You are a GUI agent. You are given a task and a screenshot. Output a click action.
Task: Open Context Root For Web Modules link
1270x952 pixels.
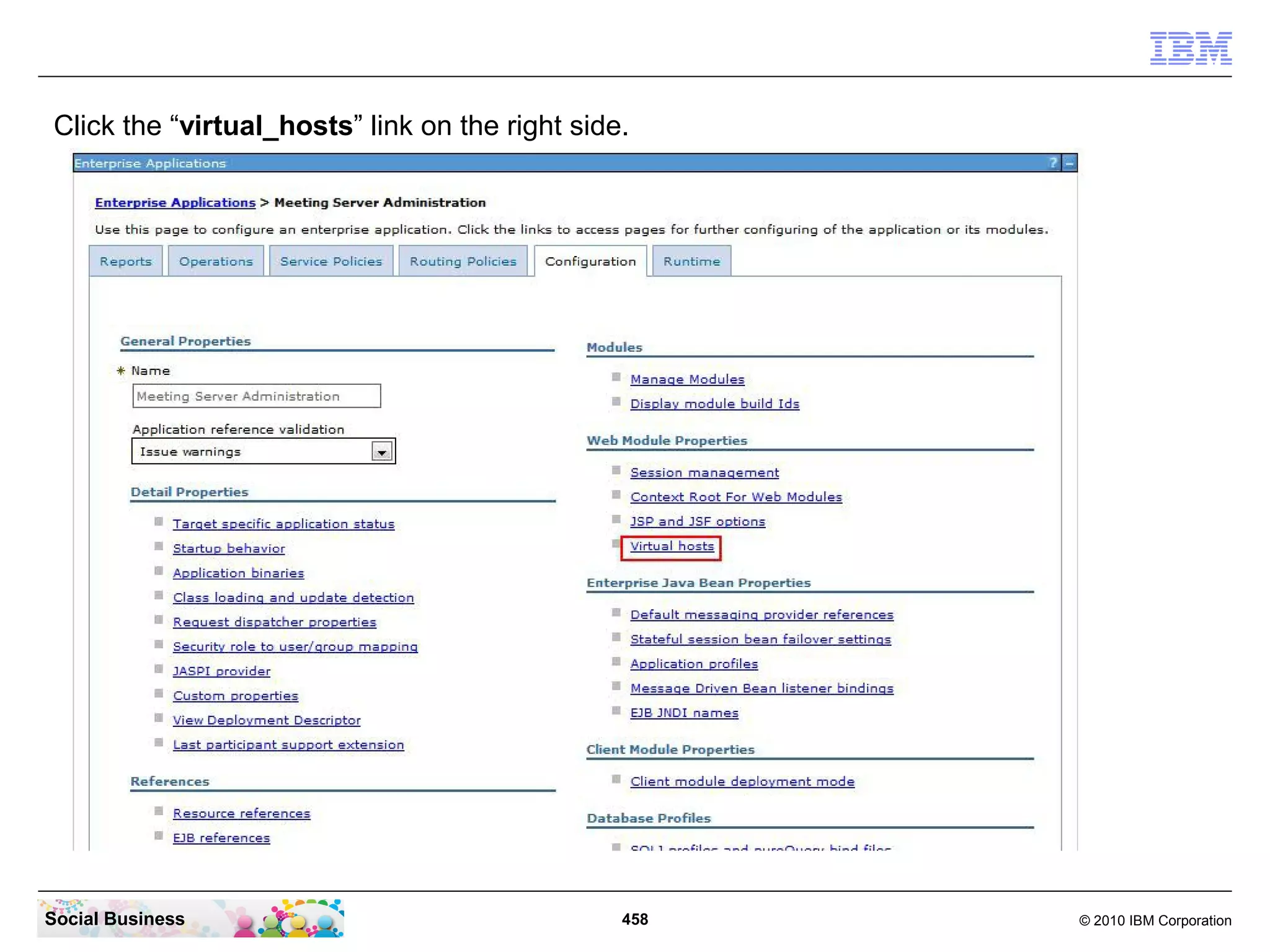736,497
